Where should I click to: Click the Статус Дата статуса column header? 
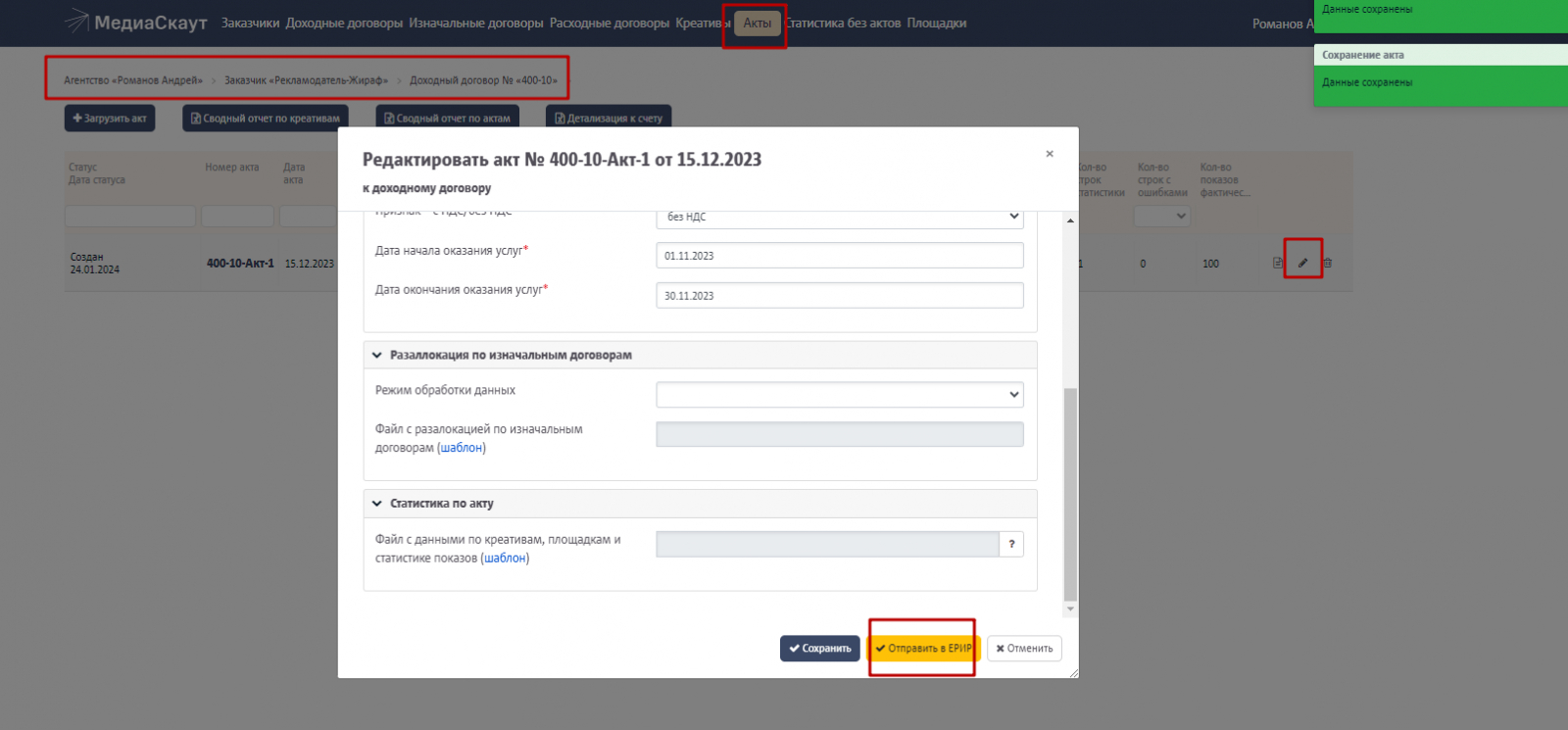point(97,173)
